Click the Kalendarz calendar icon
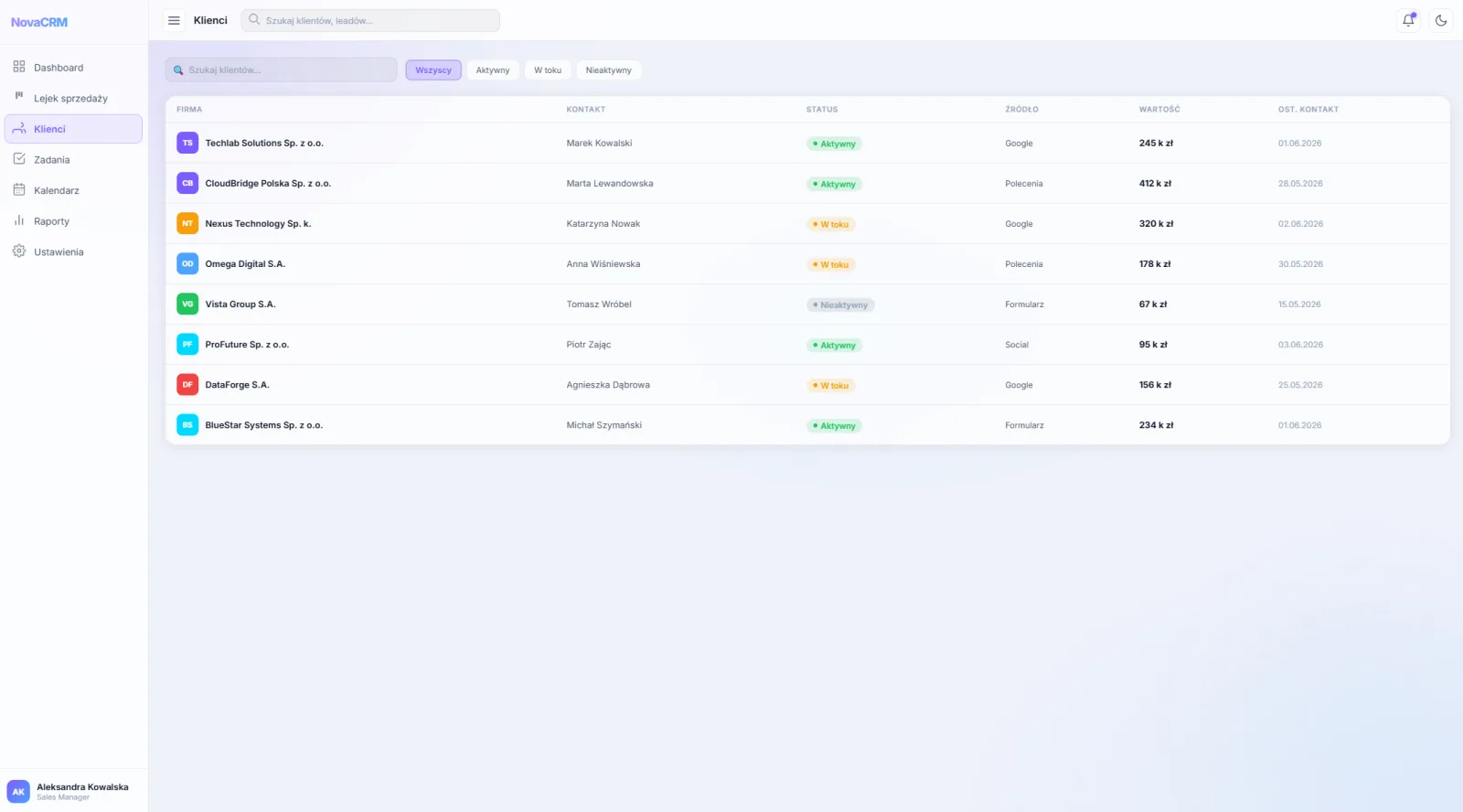The image size is (1463, 812). [19, 190]
